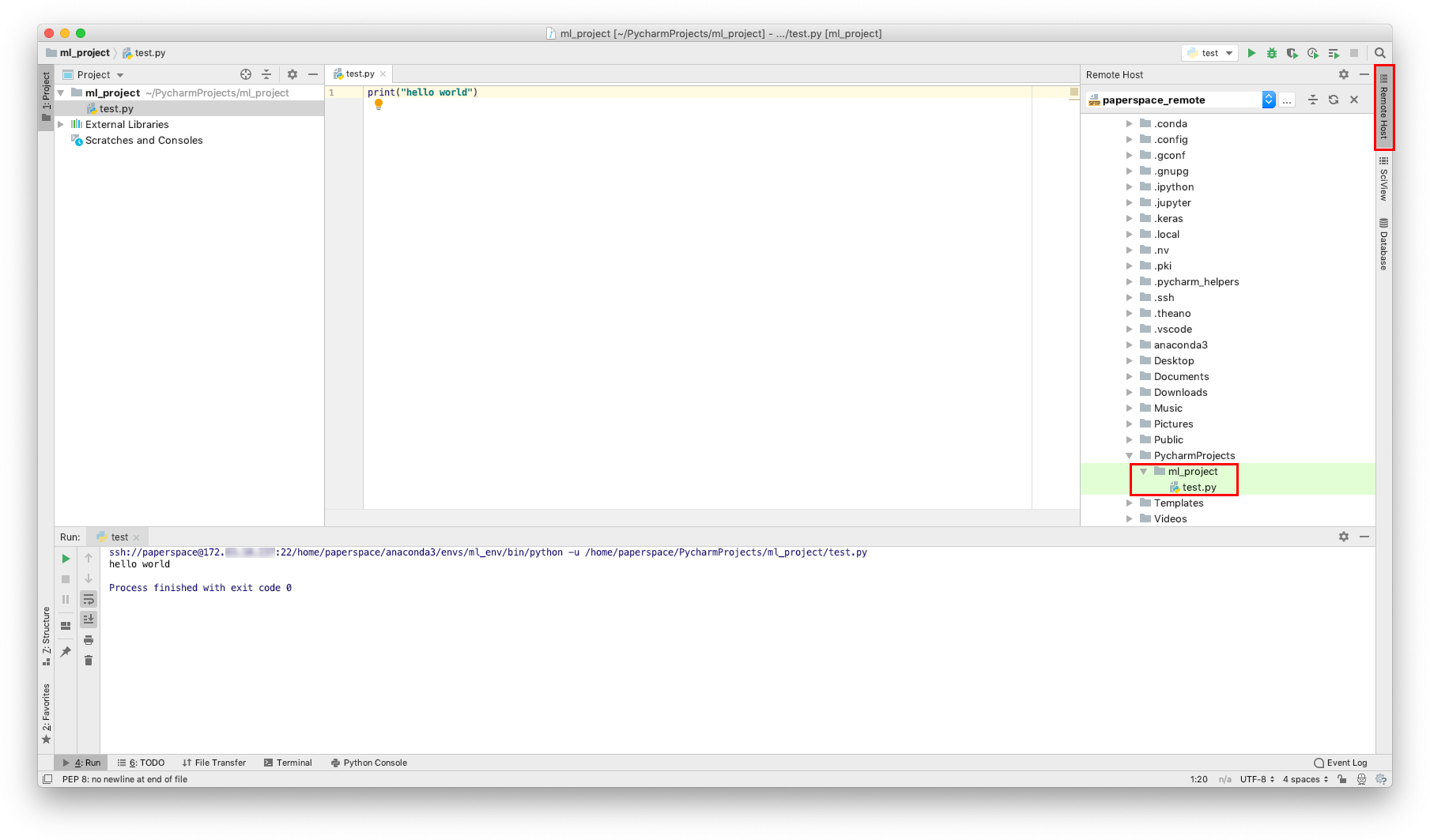The image size is (1430, 840).
Task: Run test with coverage icon
Action: point(1292,53)
